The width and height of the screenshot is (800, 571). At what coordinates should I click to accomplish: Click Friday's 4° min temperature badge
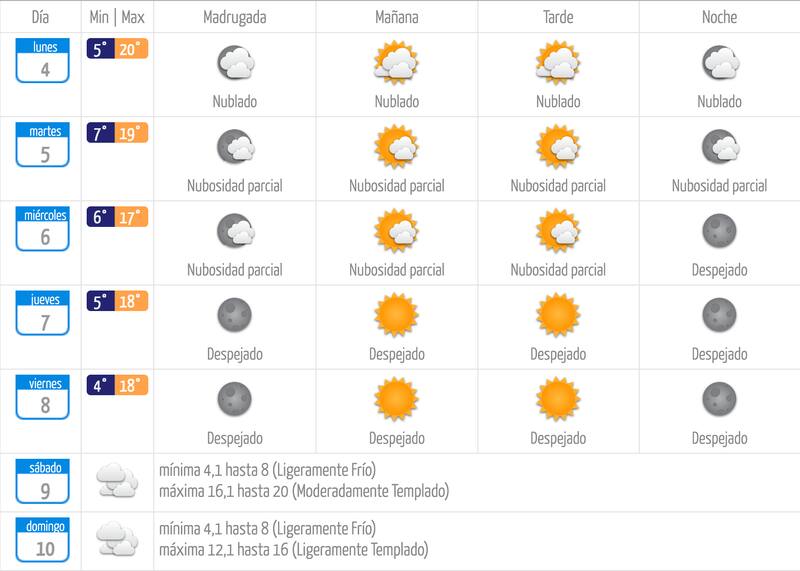pos(101,385)
